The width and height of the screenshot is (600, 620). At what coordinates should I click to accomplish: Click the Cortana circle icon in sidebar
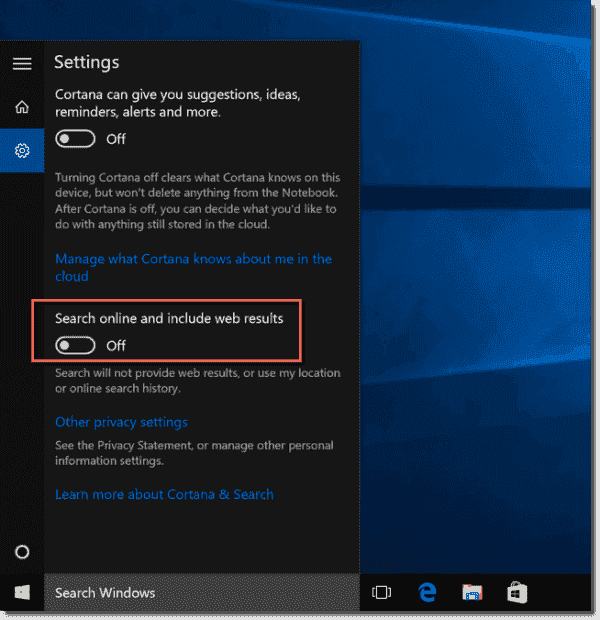(x=22, y=552)
